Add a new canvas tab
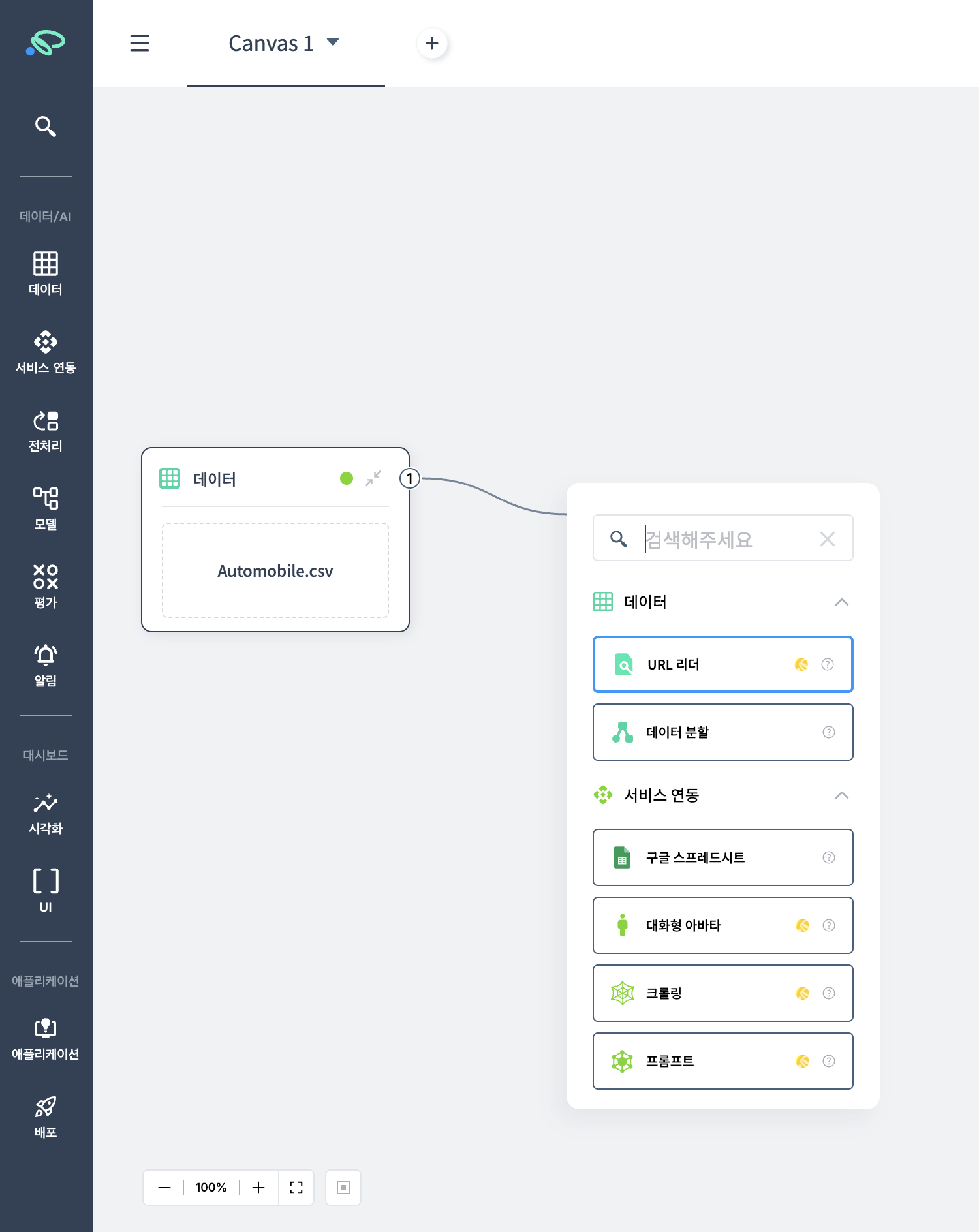Image resolution: width=979 pixels, height=1232 pixels. tap(431, 44)
